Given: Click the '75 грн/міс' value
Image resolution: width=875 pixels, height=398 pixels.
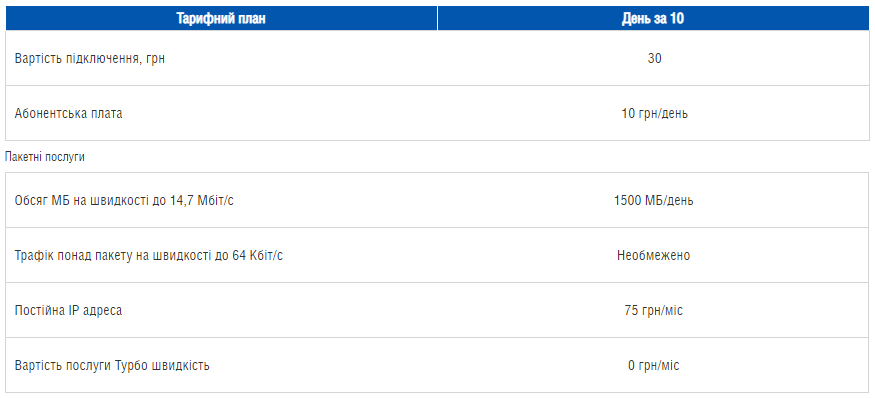Looking at the screenshot, I should pyautogui.click(x=653, y=310).
